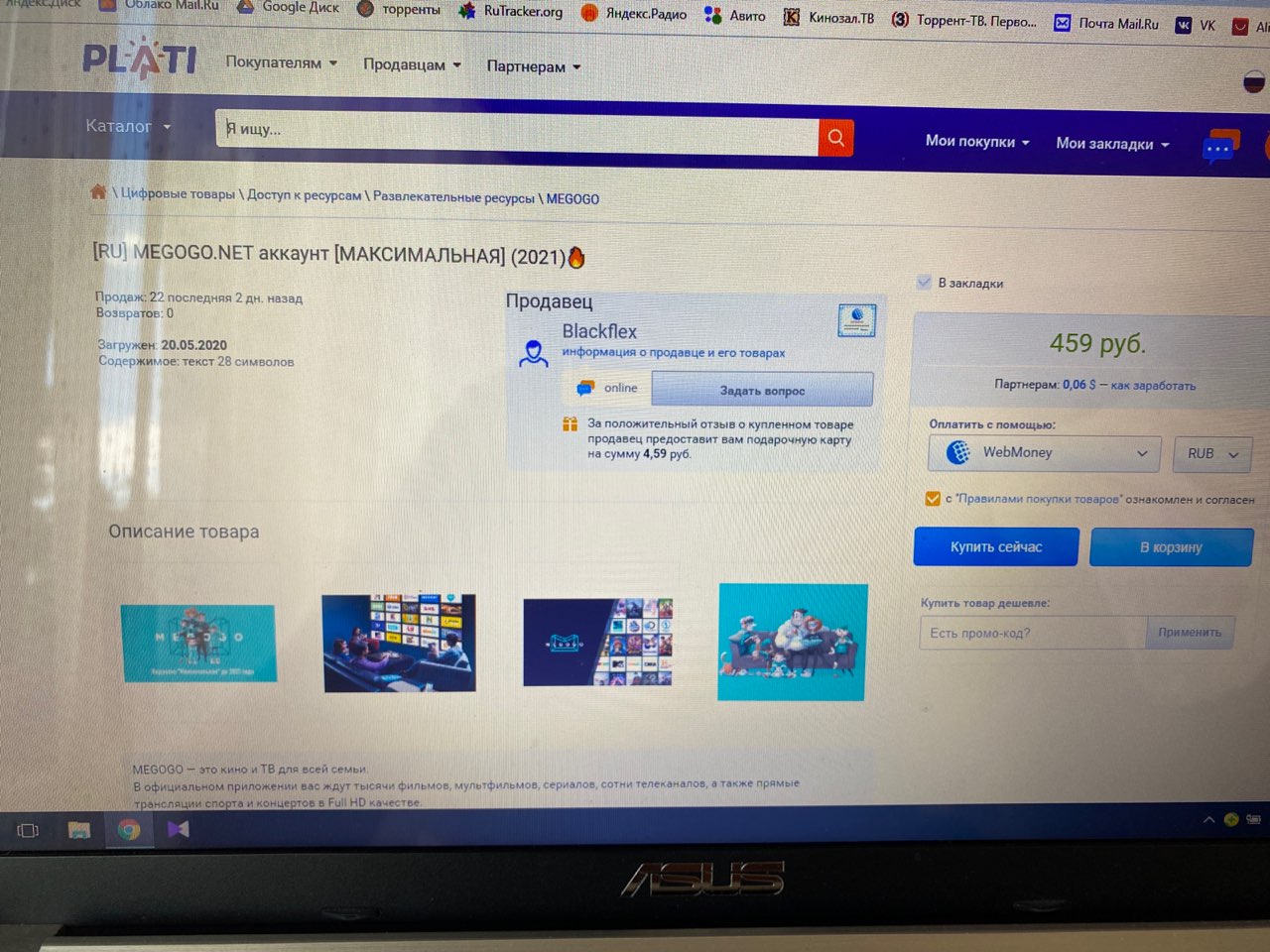
Task: Open the Каталог dropdown
Action: coord(128,126)
